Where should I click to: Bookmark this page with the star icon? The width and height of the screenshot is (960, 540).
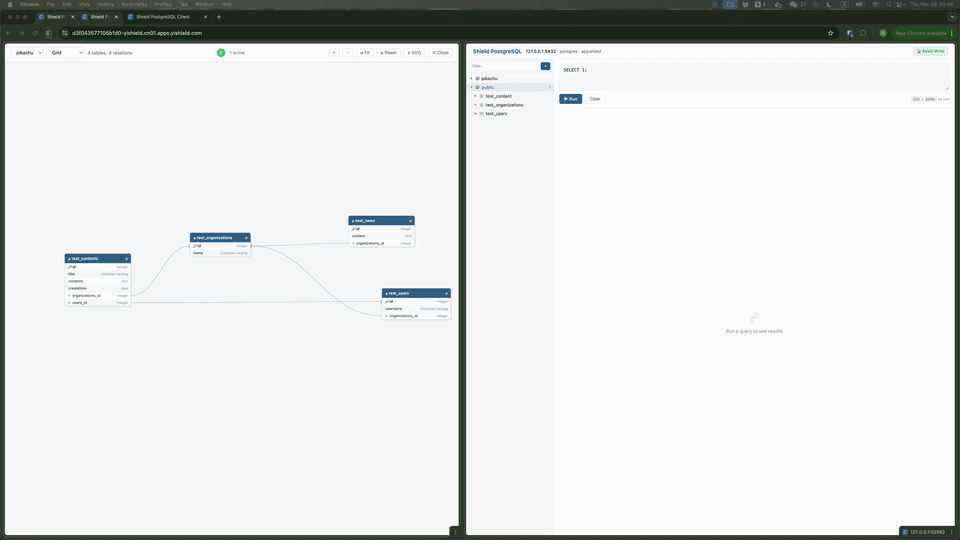(x=831, y=33)
